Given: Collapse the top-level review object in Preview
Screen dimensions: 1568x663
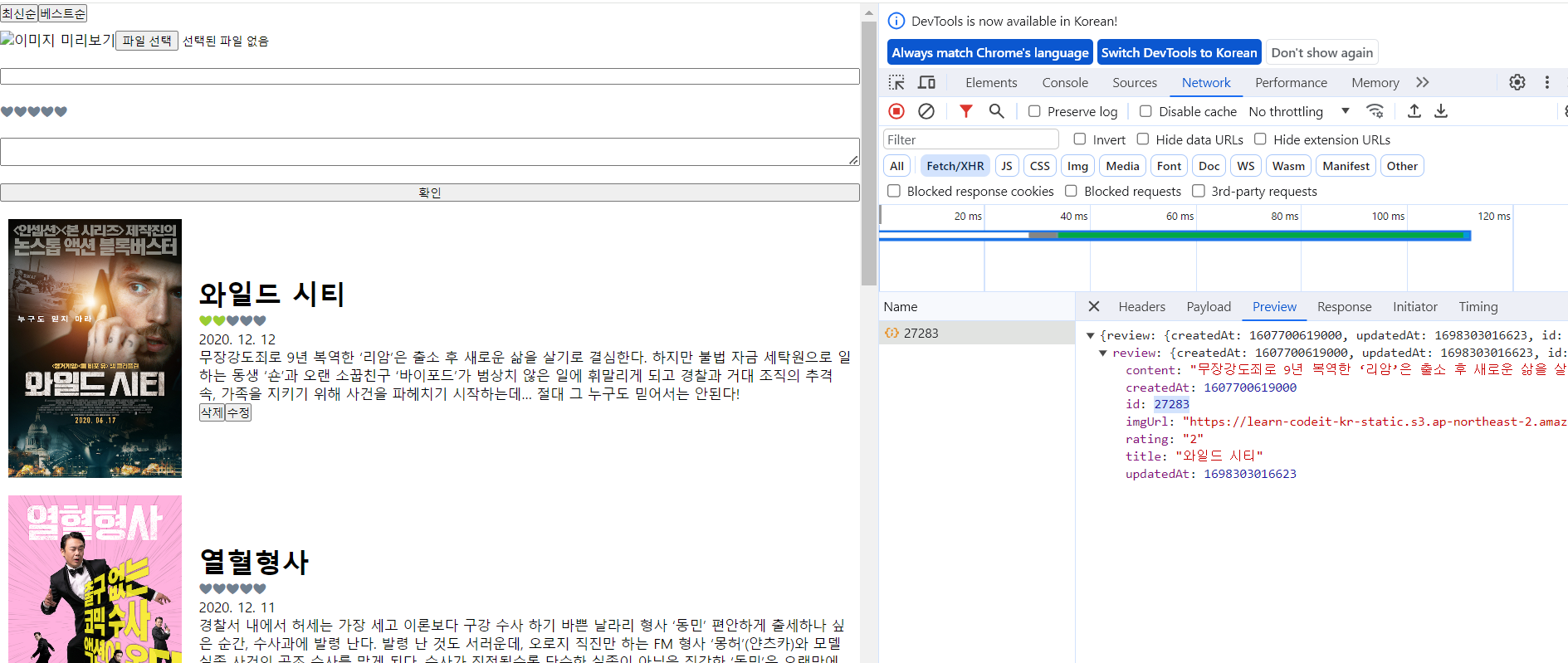Looking at the screenshot, I should coord(1091,335).
